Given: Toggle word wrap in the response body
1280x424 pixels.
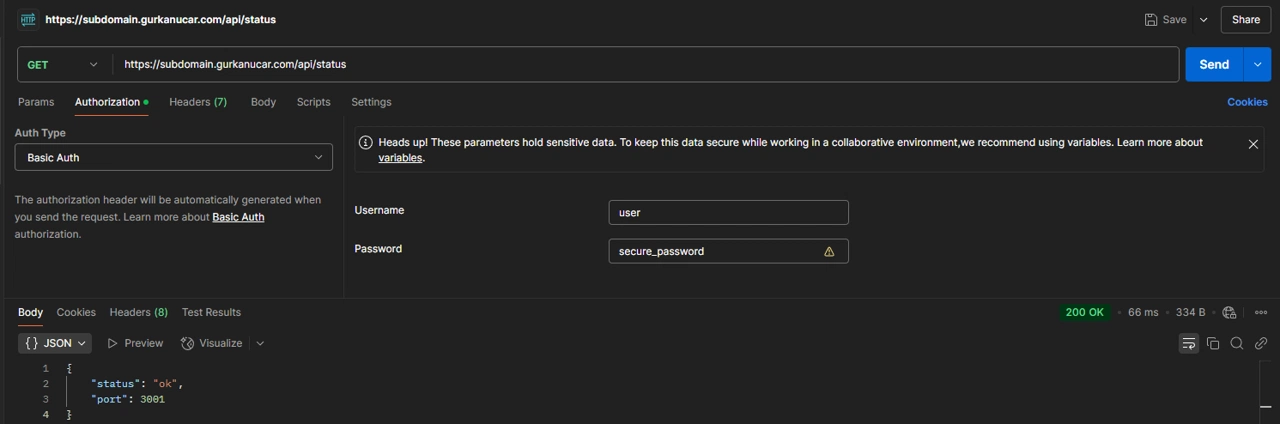Looking at the screenshot, I should pos(1189,343).
